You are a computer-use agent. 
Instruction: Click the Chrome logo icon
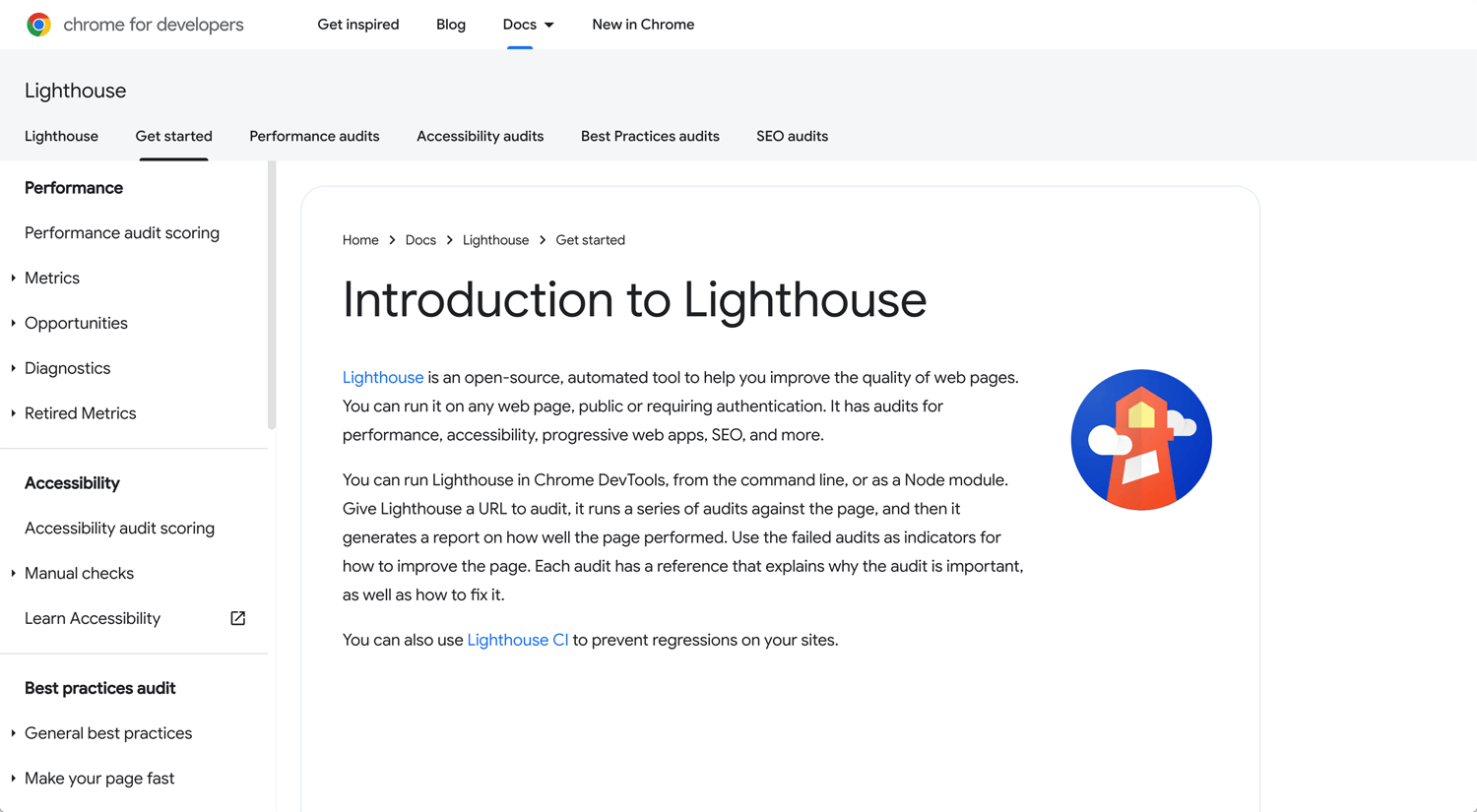tap(38, 25)
